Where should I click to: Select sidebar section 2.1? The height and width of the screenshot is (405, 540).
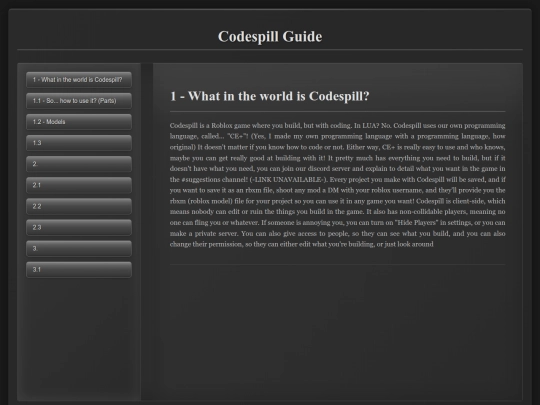[79, 185]
